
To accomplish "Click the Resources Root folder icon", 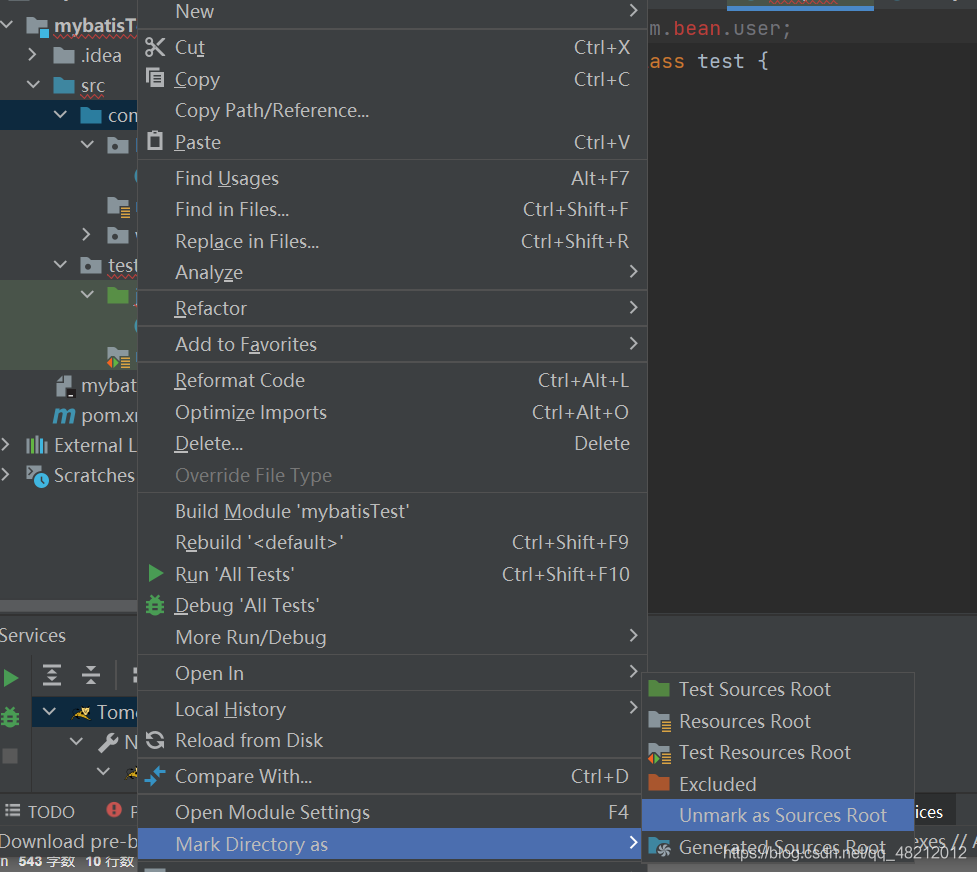I will tap(659, 721).
